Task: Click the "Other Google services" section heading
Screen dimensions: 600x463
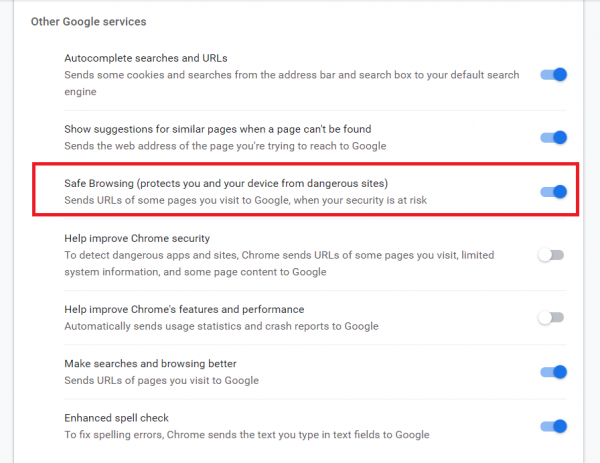Action: [88, 21]
